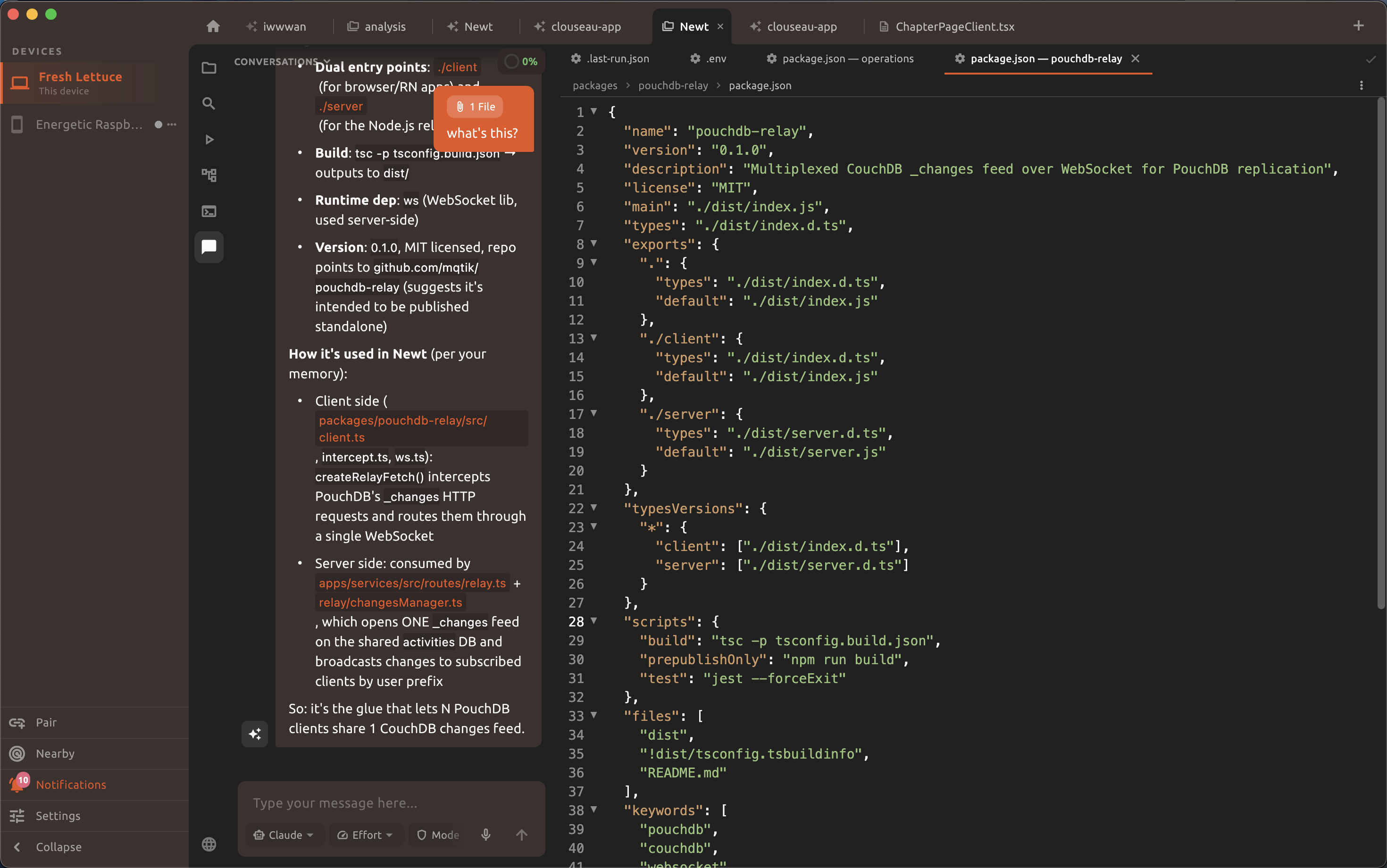Open the ./client code link
The image size is (1387, 868).
pos(457,67)
